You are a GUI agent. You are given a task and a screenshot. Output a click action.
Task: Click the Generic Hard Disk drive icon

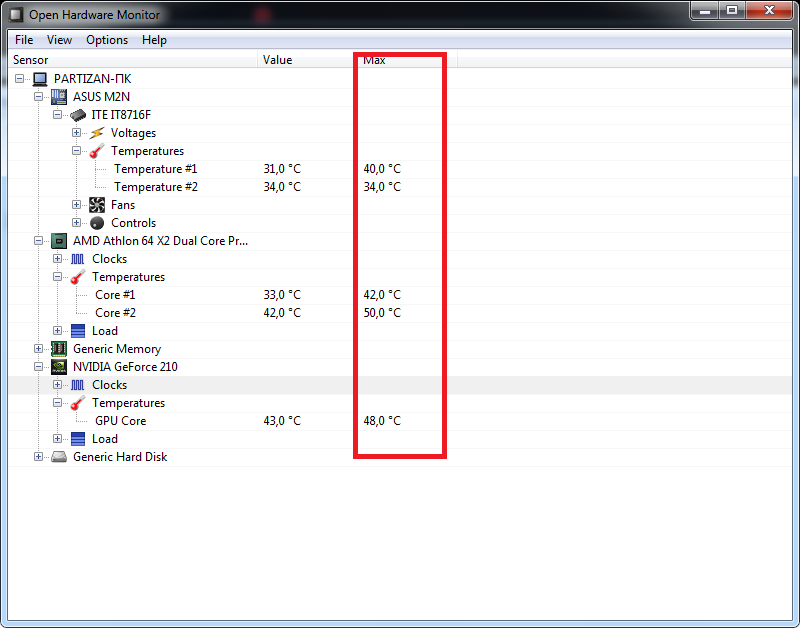tap(59, 457)
